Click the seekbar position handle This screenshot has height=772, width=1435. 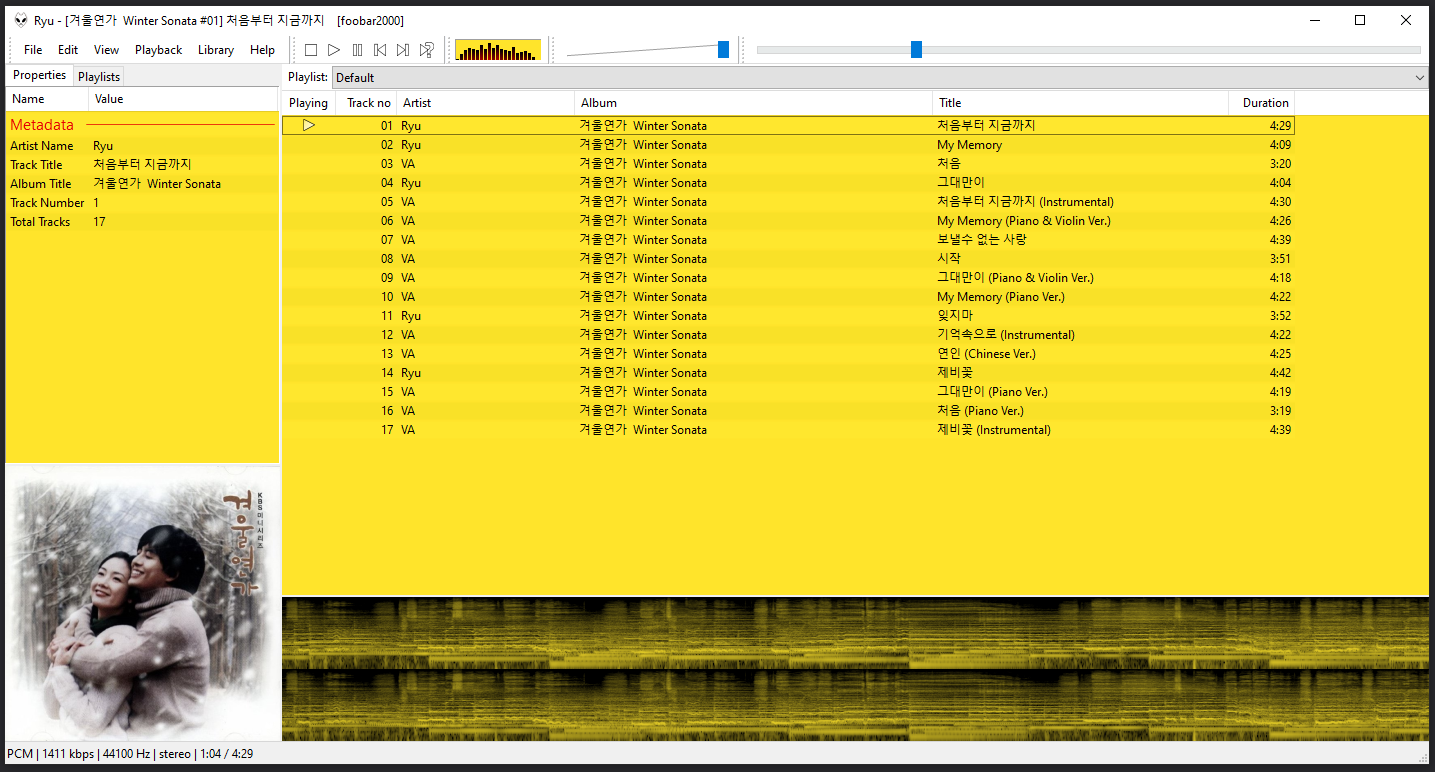[x=916, y=50]
